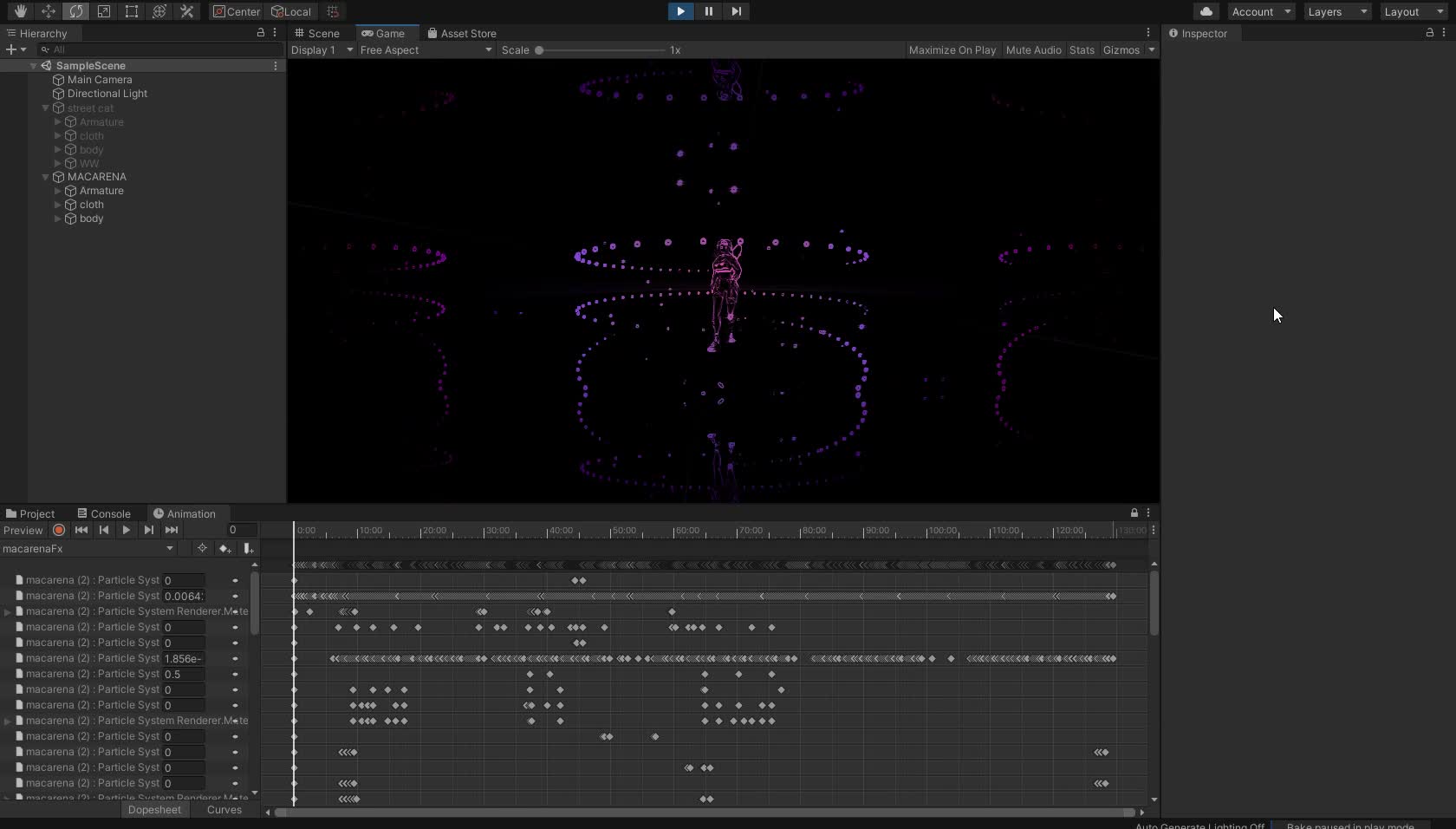1456x829 pixels.
Task: Select the Rect transform tool
Action: pyautogui.click(x=131, y=11)
